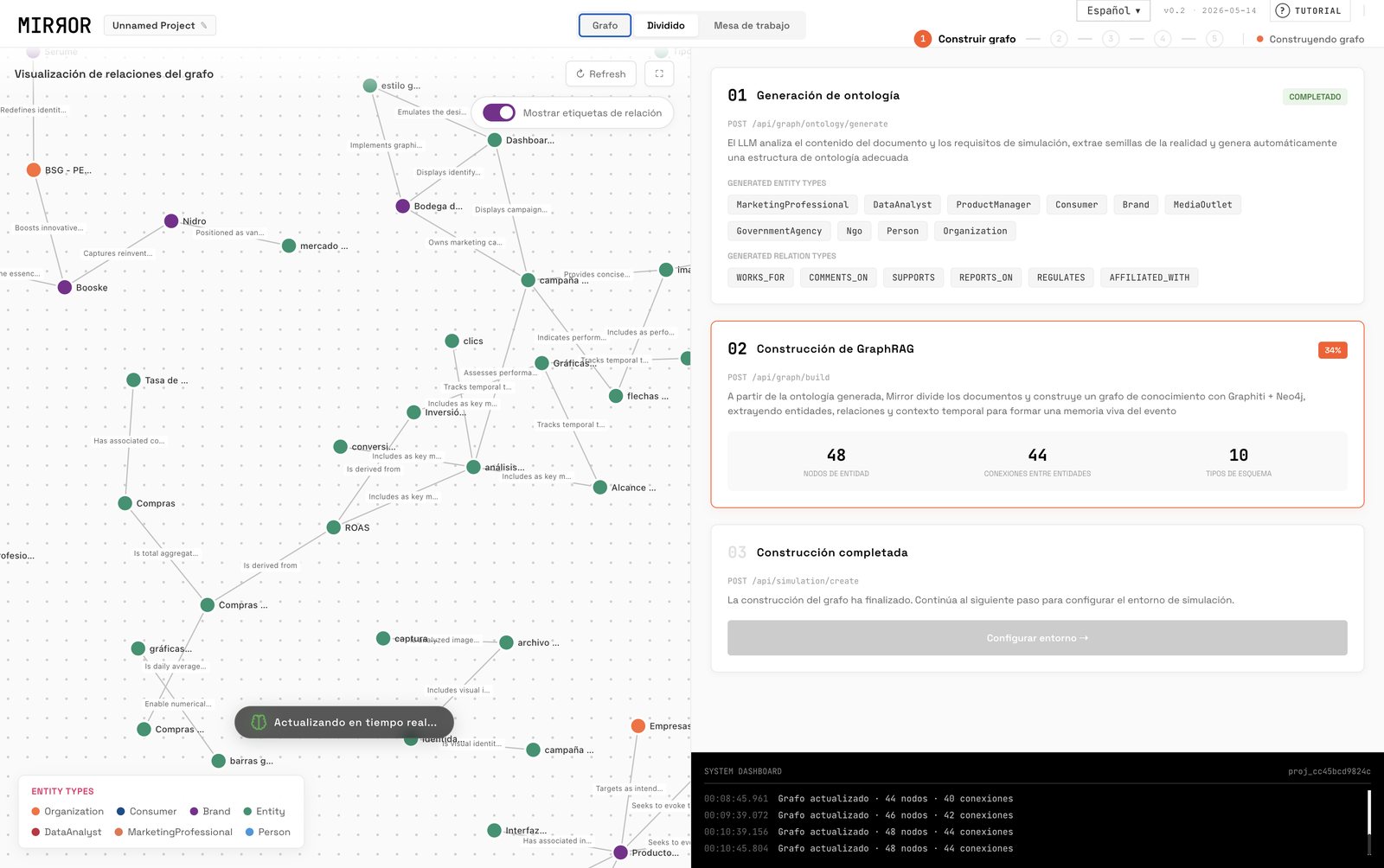
Task: Select the Alcance ... green node
Action: click(x=600, y=488)
